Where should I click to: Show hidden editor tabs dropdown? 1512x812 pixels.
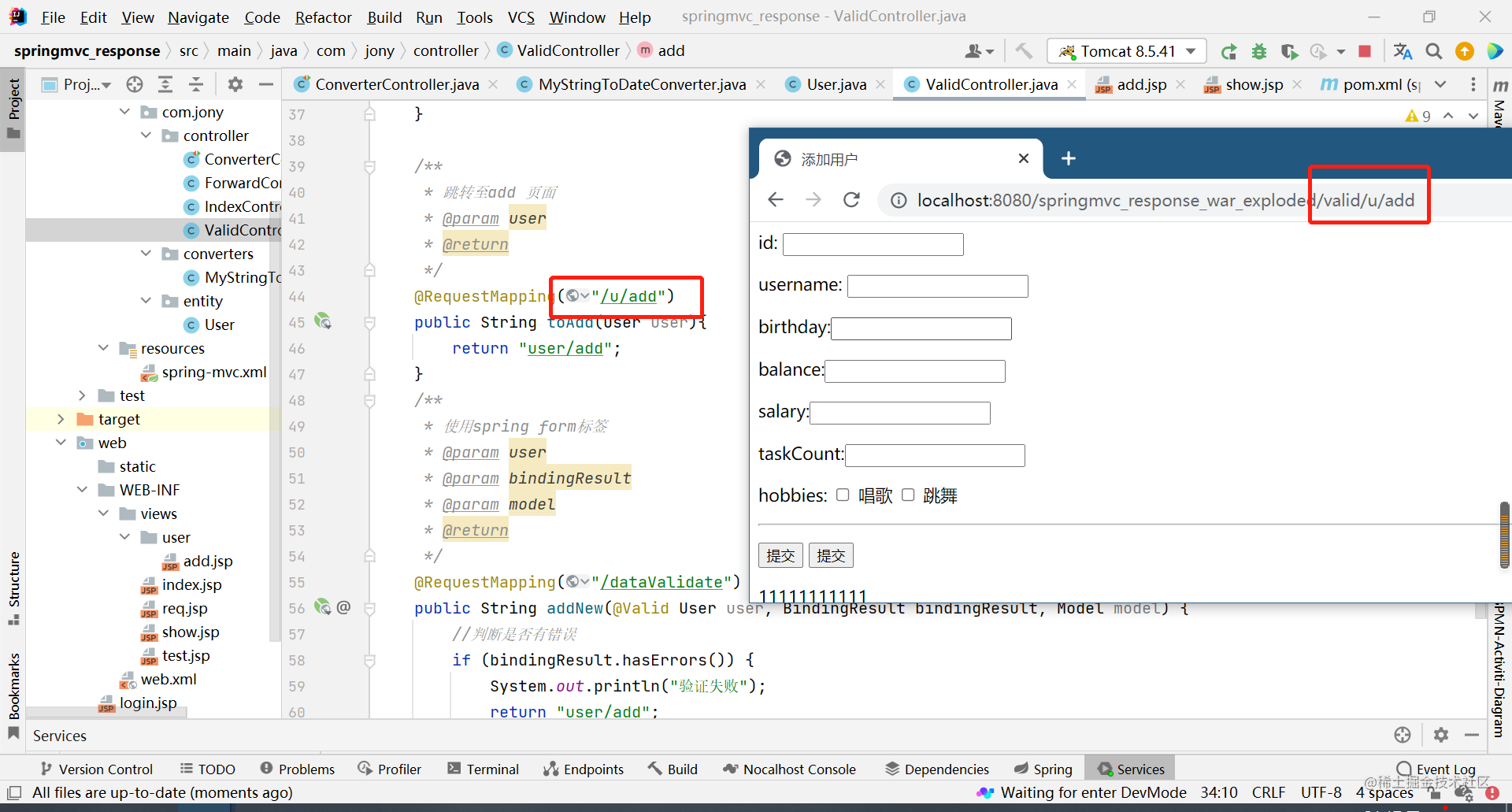(x=1440, y=84)
